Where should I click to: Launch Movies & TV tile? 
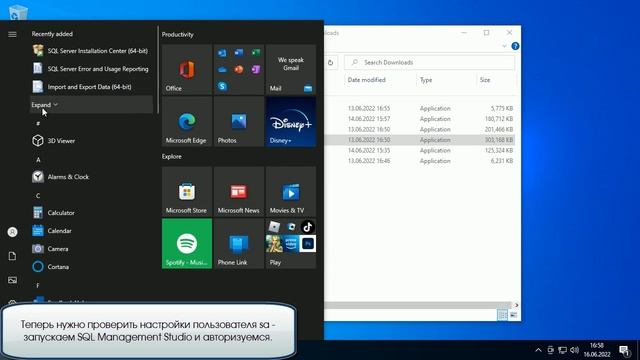click(291, 191)
